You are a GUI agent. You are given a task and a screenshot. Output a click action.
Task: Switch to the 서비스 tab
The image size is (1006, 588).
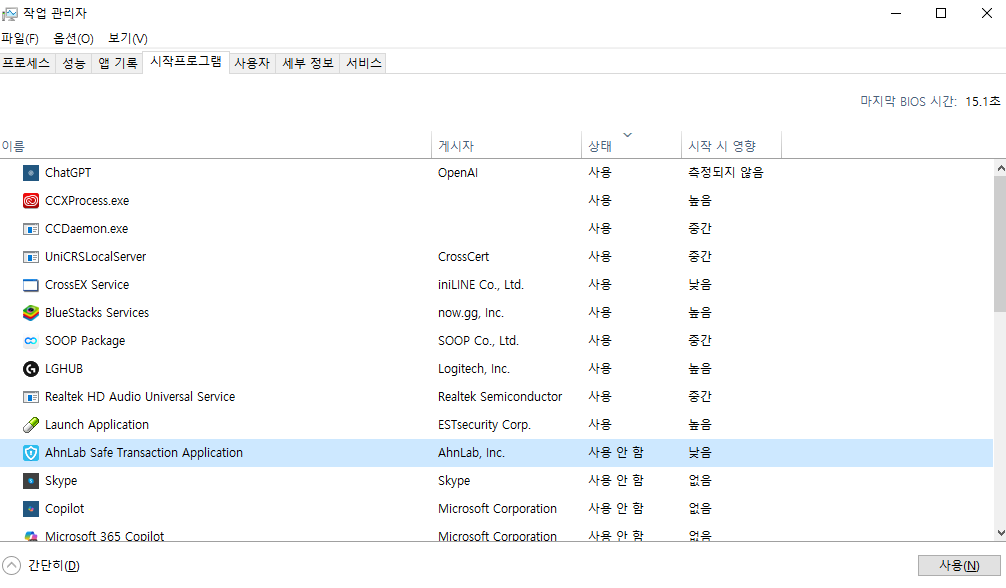click(x=364, y=63)
